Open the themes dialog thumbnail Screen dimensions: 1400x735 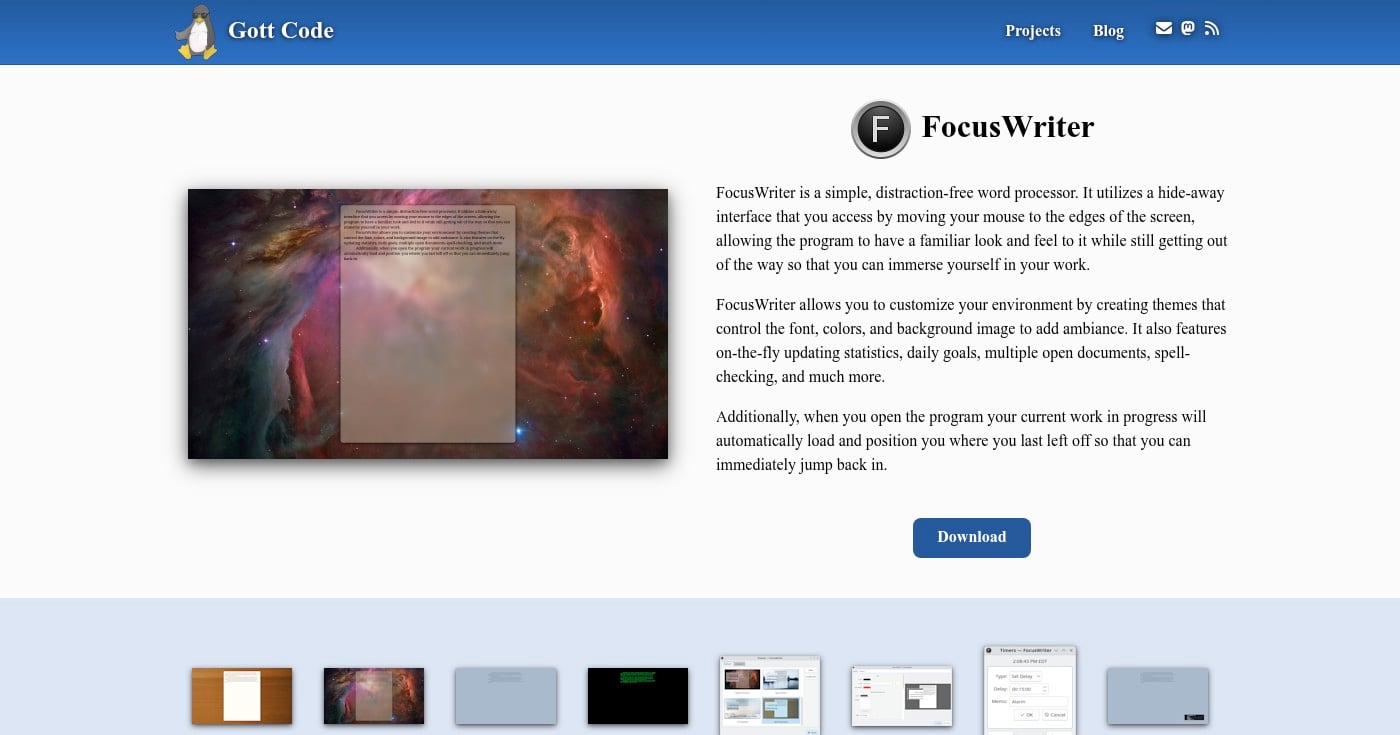pyautogui.click(x=770, y=695)
